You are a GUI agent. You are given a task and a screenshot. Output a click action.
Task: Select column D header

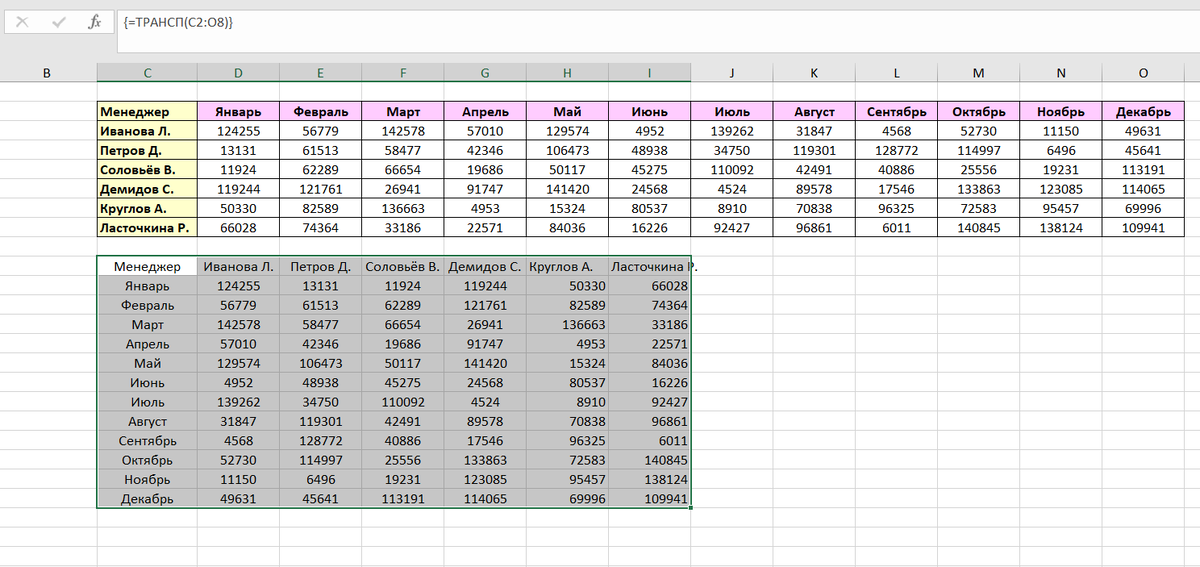238,72
